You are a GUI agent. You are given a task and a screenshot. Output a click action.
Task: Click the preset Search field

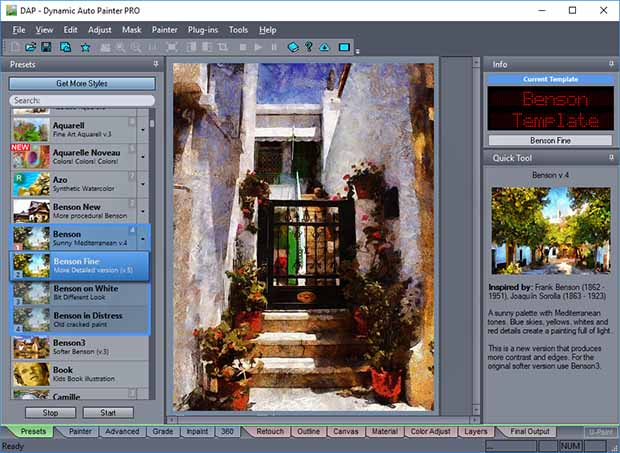[82, 100]
